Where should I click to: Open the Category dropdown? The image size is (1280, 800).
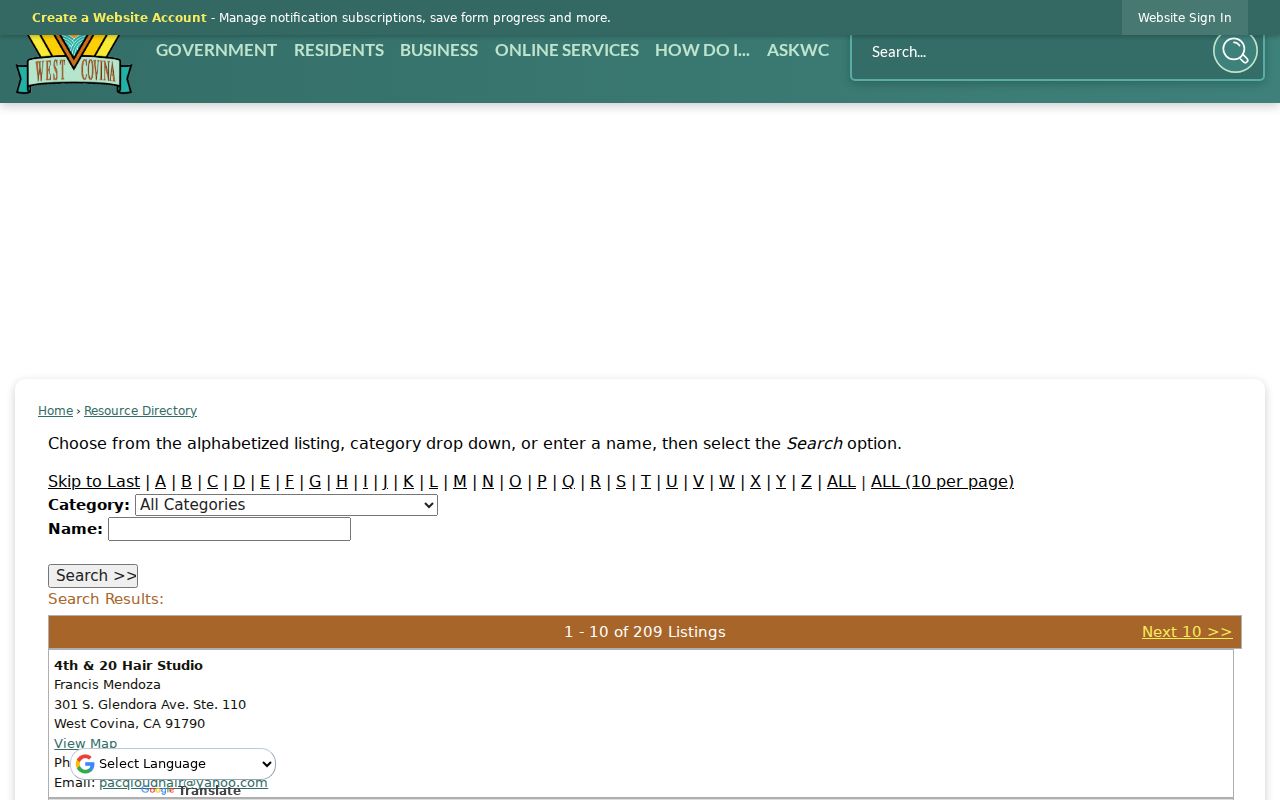[286, 505]
